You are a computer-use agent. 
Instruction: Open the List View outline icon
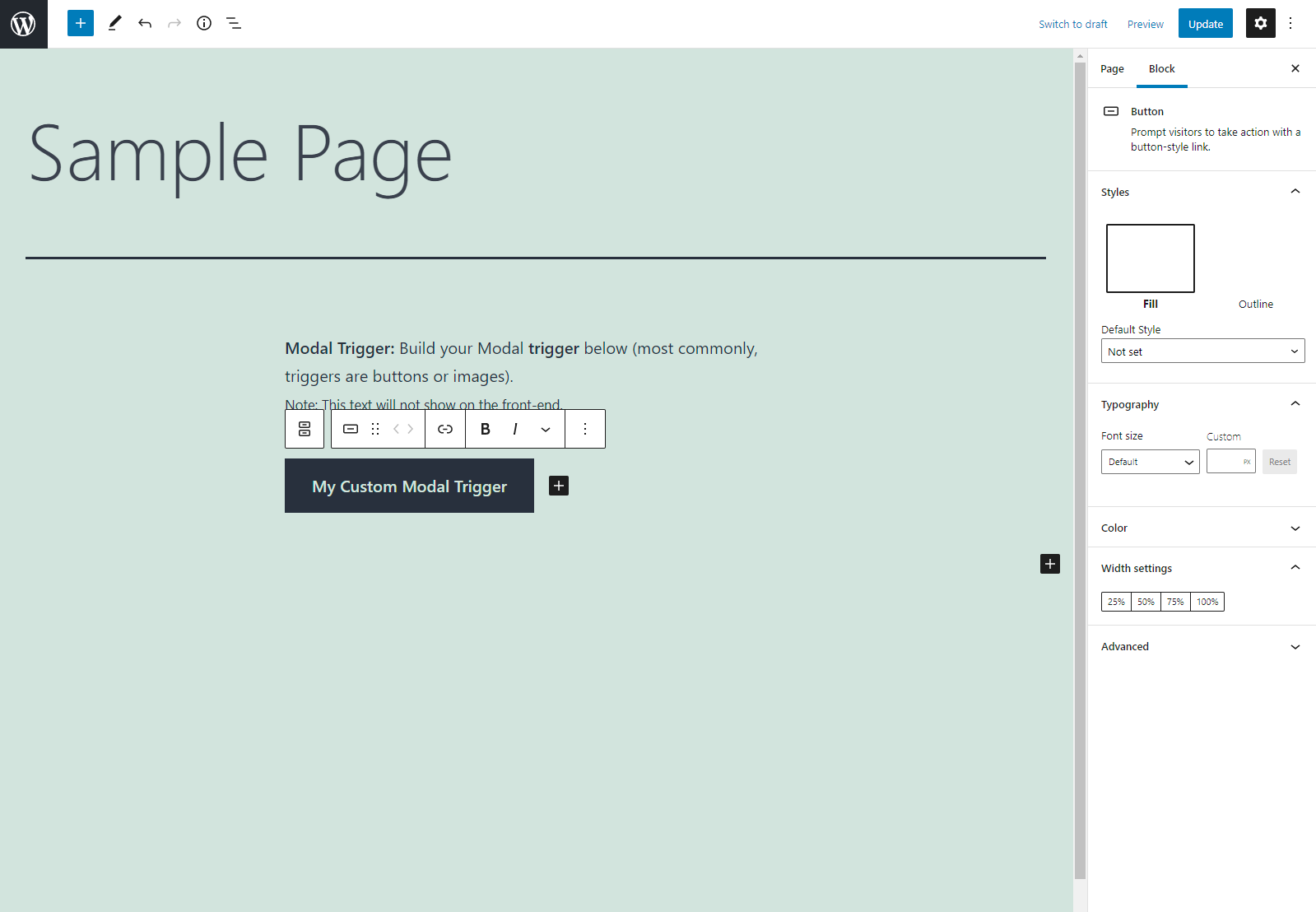pyautogui.click(x=234, y=23)
